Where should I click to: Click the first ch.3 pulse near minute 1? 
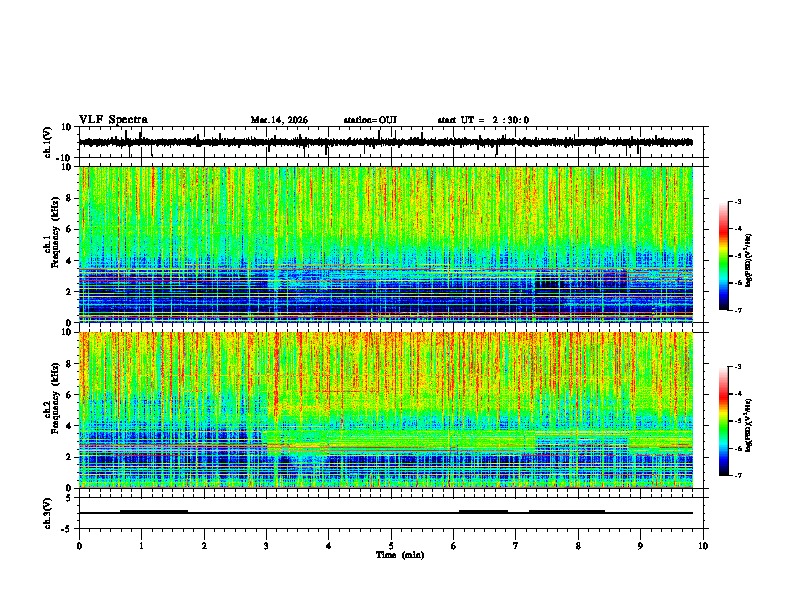point(154,511)
